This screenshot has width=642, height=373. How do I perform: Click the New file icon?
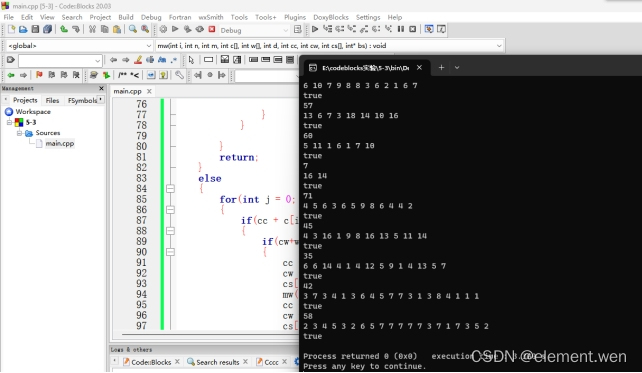pos(11,29)
